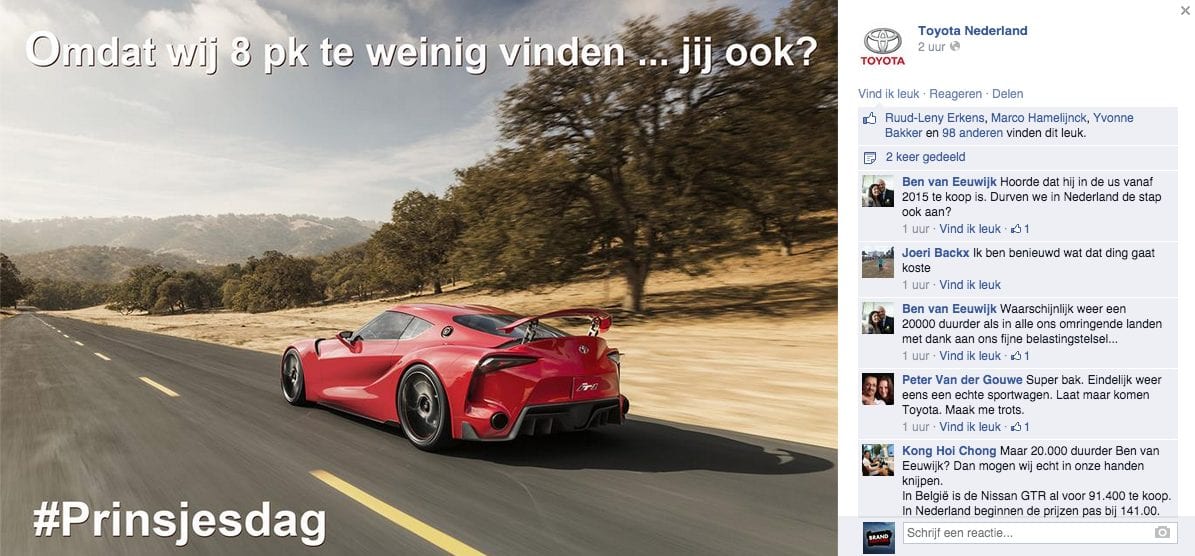Like Joeri Backx's comment
The image size is (1195, 556).
[969, 285]
